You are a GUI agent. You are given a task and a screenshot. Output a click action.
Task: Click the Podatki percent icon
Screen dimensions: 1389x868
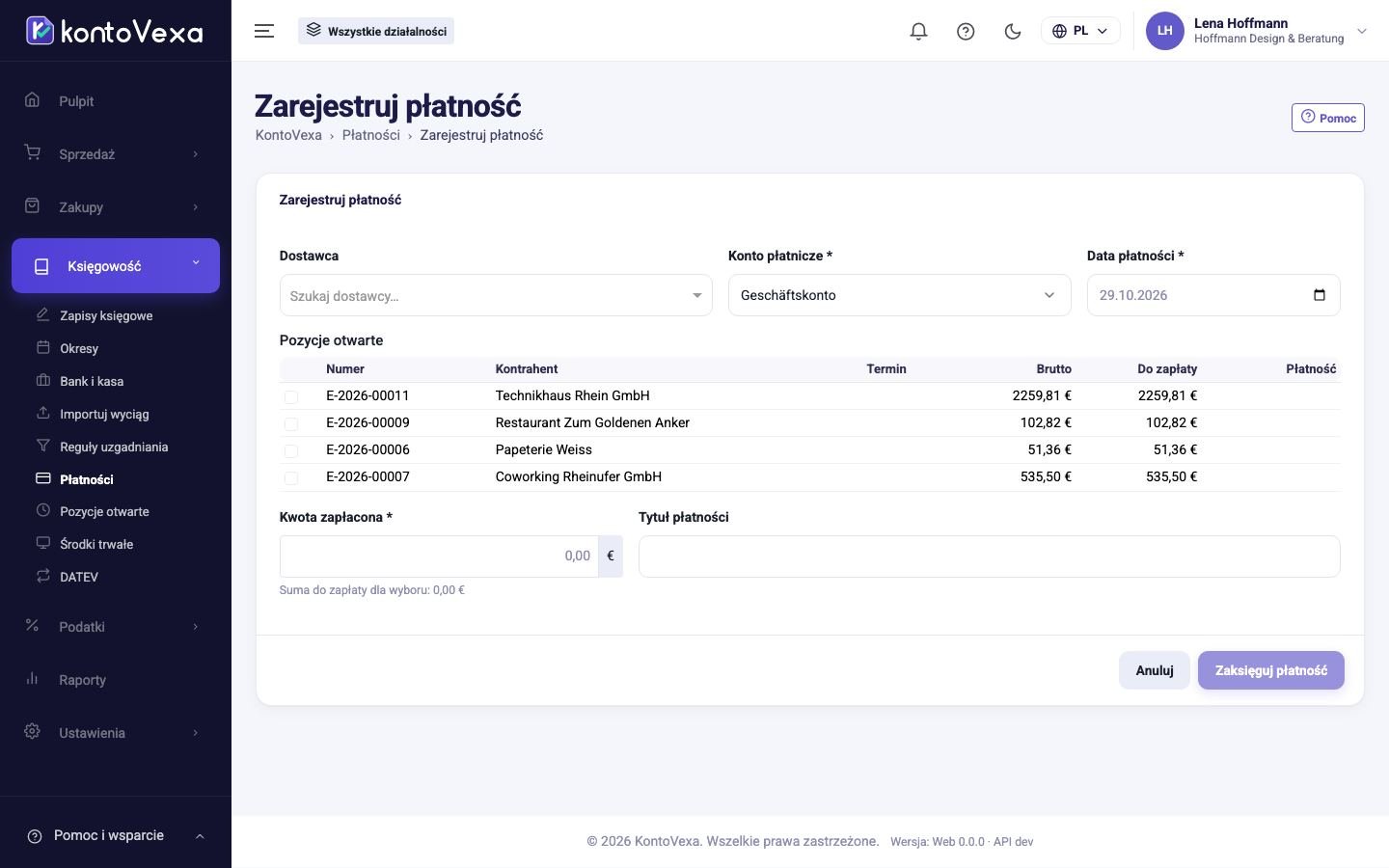click(33, 626)
